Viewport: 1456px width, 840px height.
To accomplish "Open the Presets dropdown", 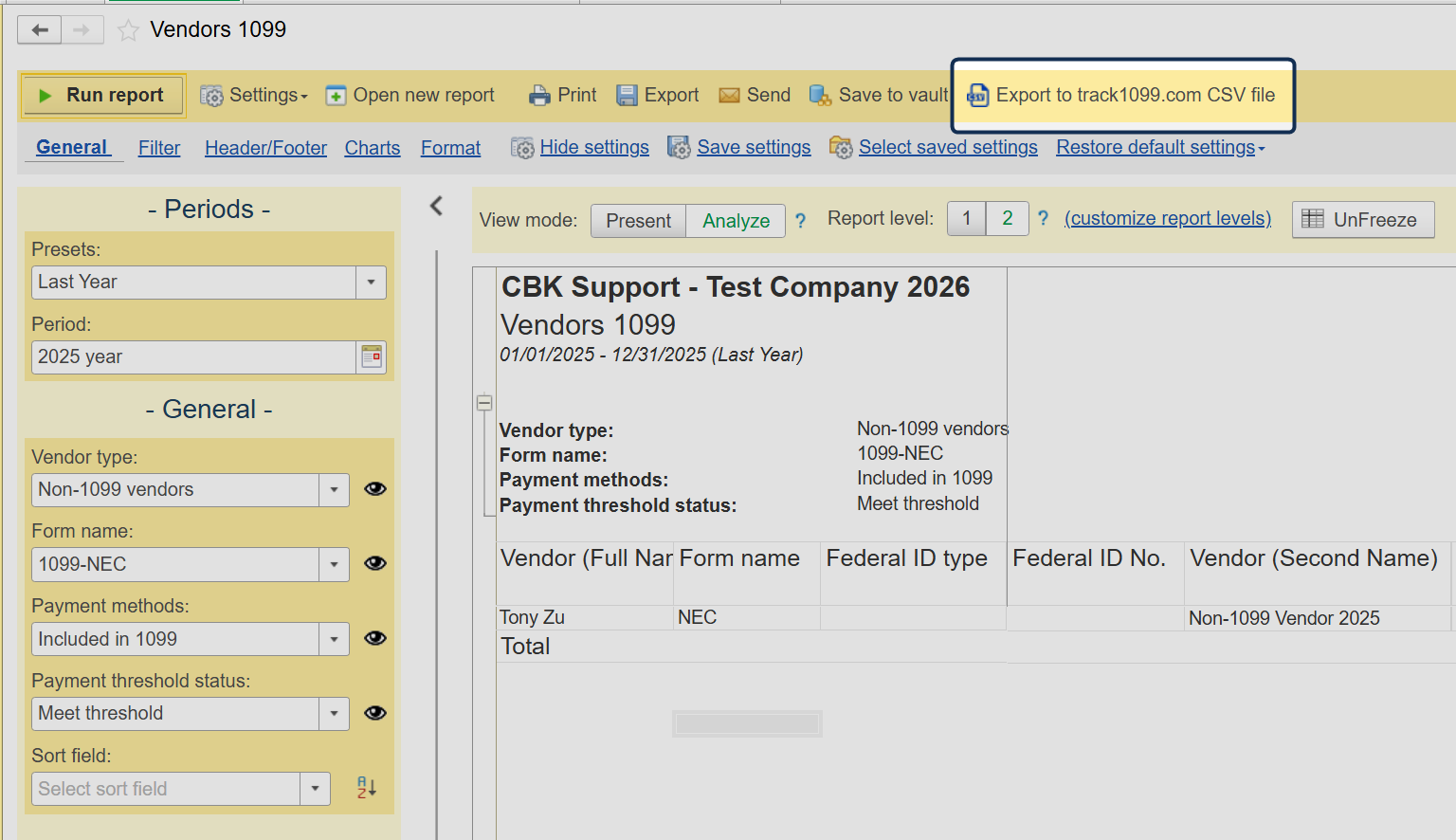I will point(371,283).
